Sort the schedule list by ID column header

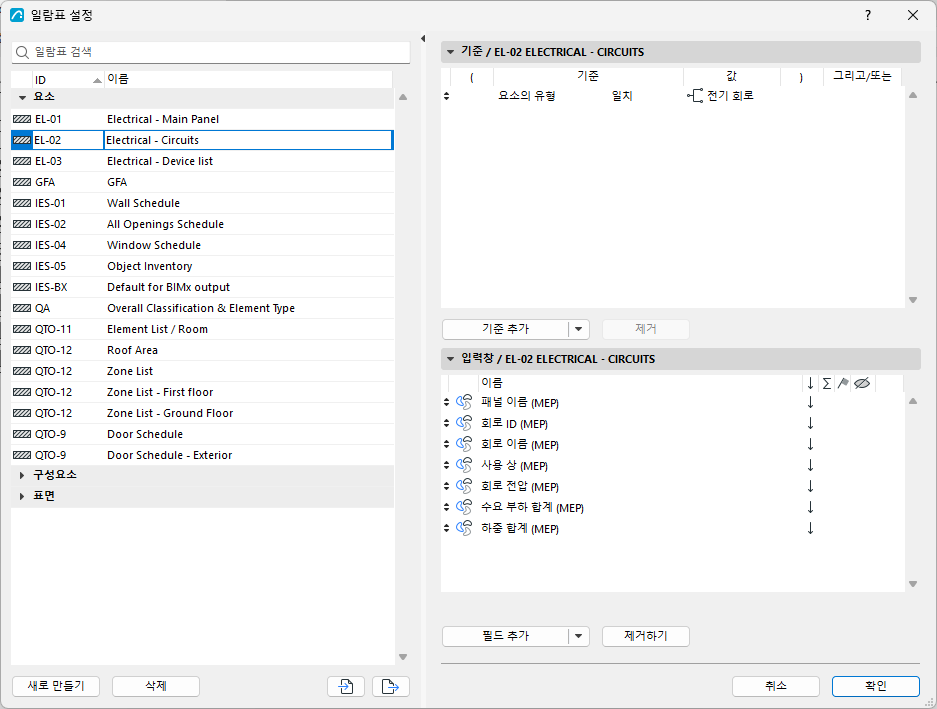click(x=68, y=80)
